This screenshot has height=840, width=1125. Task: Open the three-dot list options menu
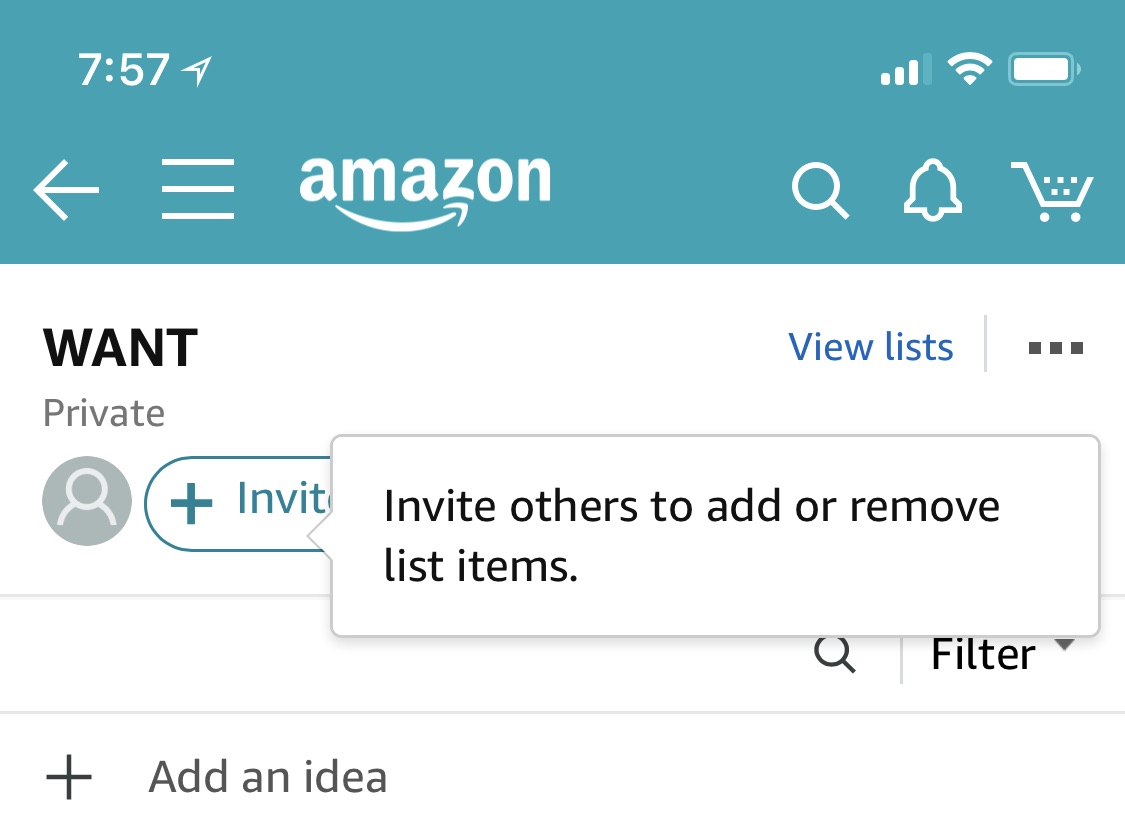[1055, 348]
